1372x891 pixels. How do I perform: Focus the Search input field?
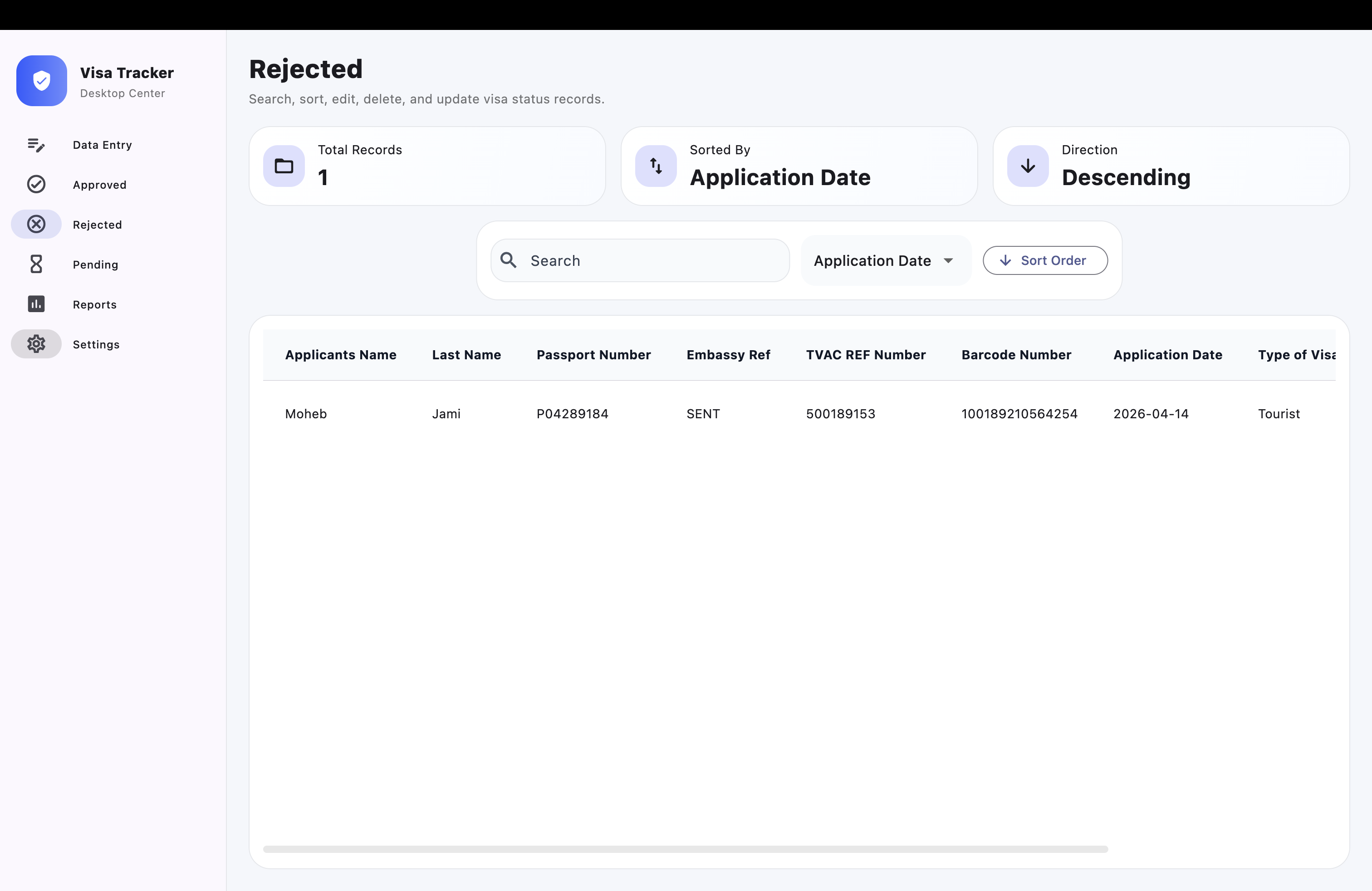(640, 260)
